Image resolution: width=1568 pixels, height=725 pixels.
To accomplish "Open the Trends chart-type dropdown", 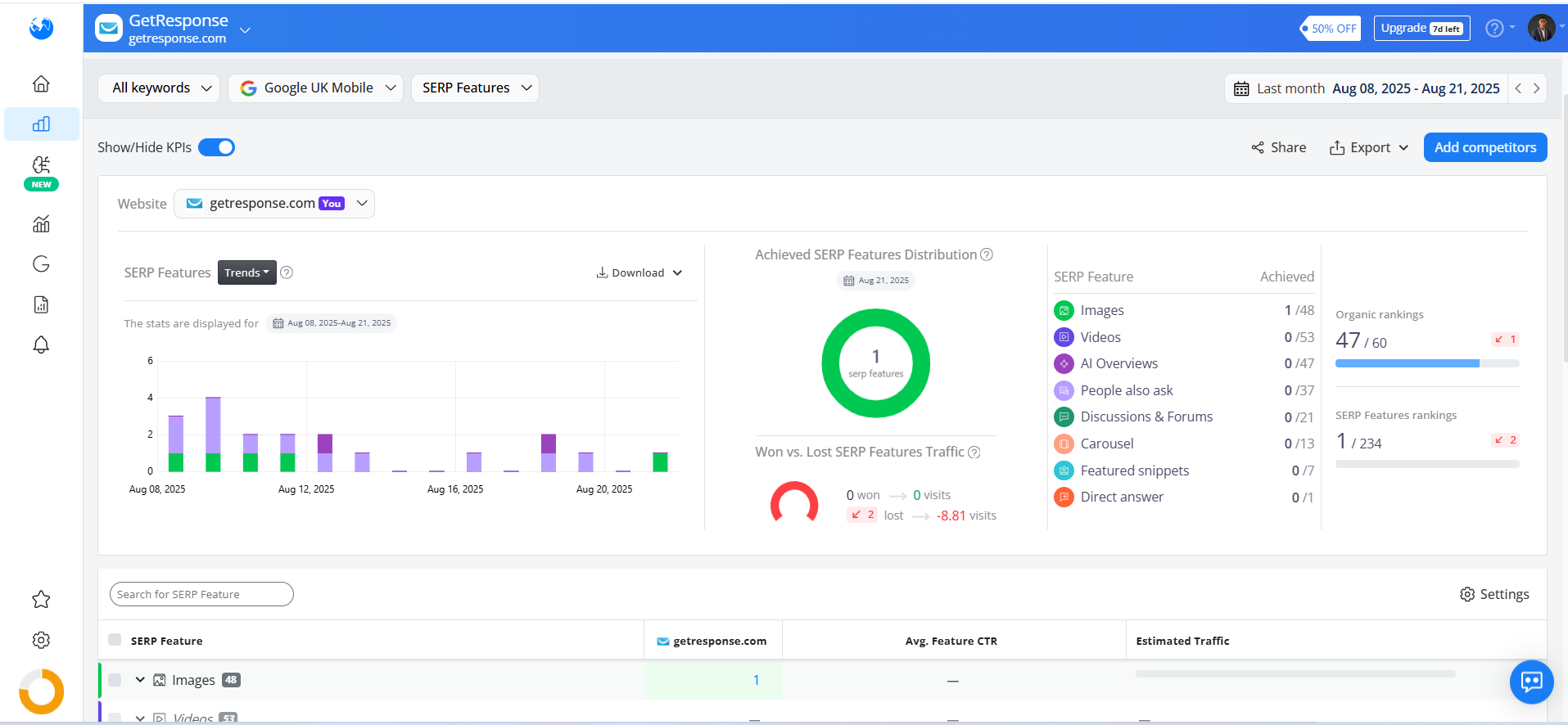I will 246,272.
